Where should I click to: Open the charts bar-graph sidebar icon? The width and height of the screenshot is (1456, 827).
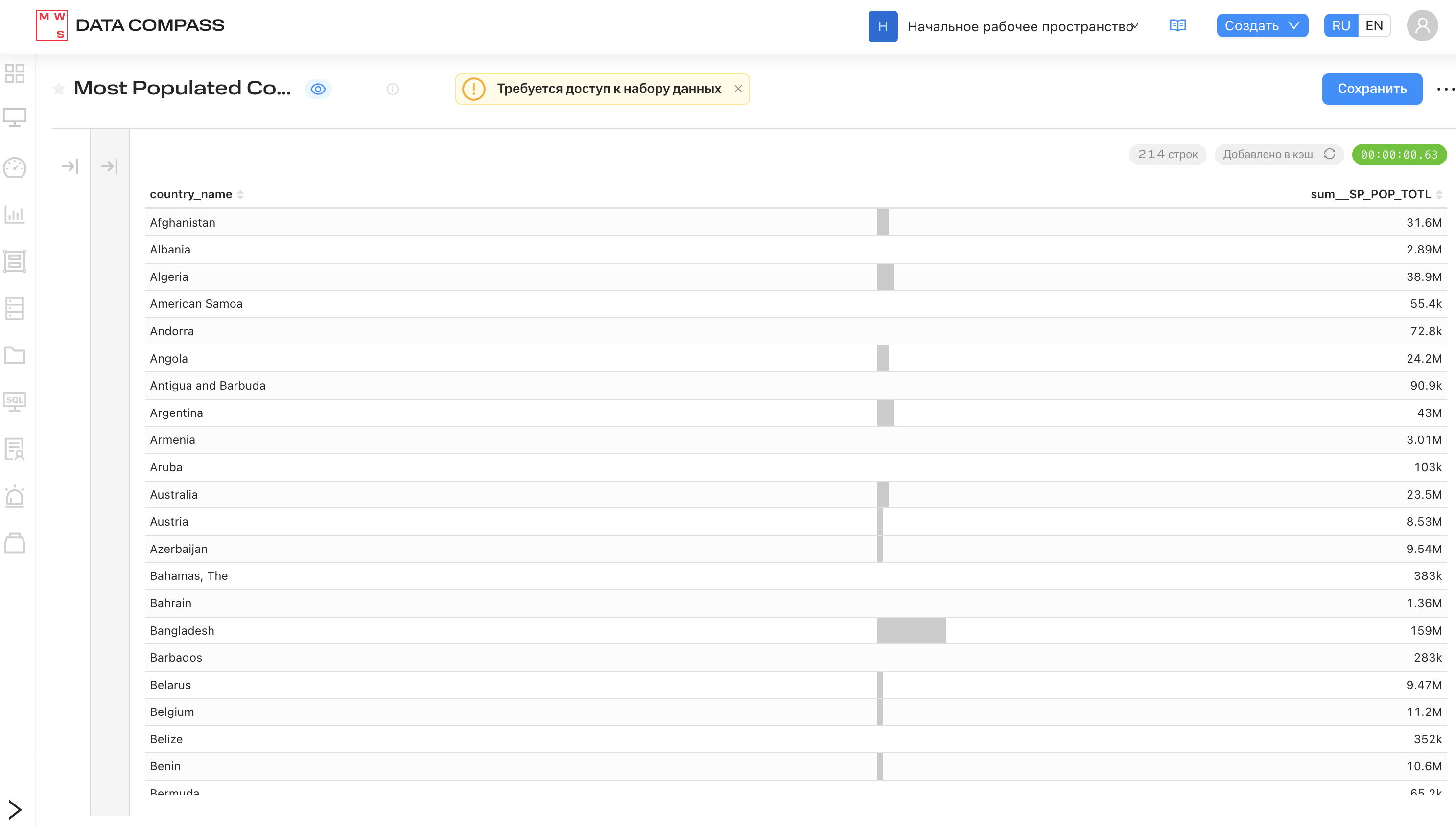click(15, 214)
